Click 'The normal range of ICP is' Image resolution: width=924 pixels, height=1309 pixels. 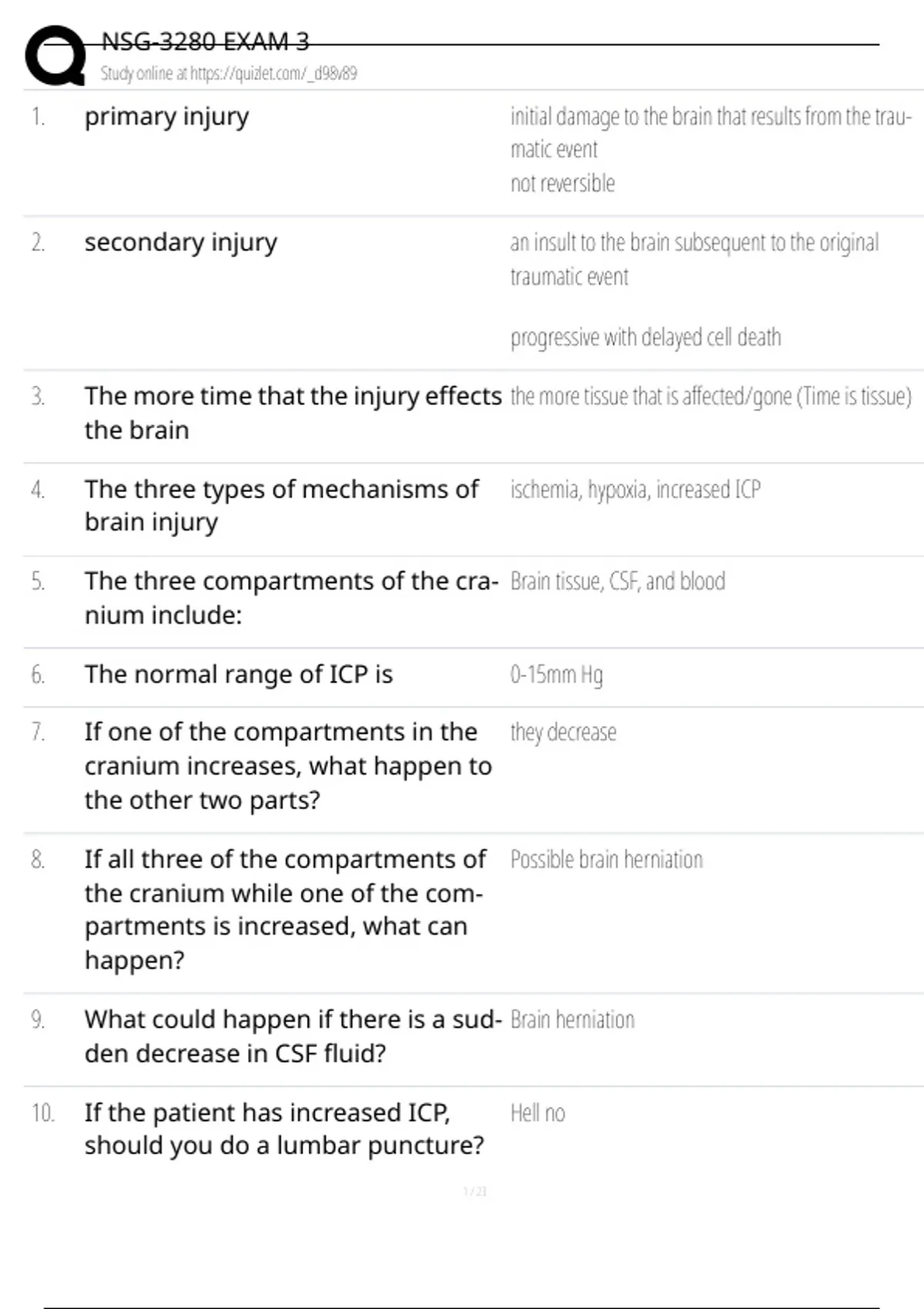pyautogui.click(x=239, y=675)
